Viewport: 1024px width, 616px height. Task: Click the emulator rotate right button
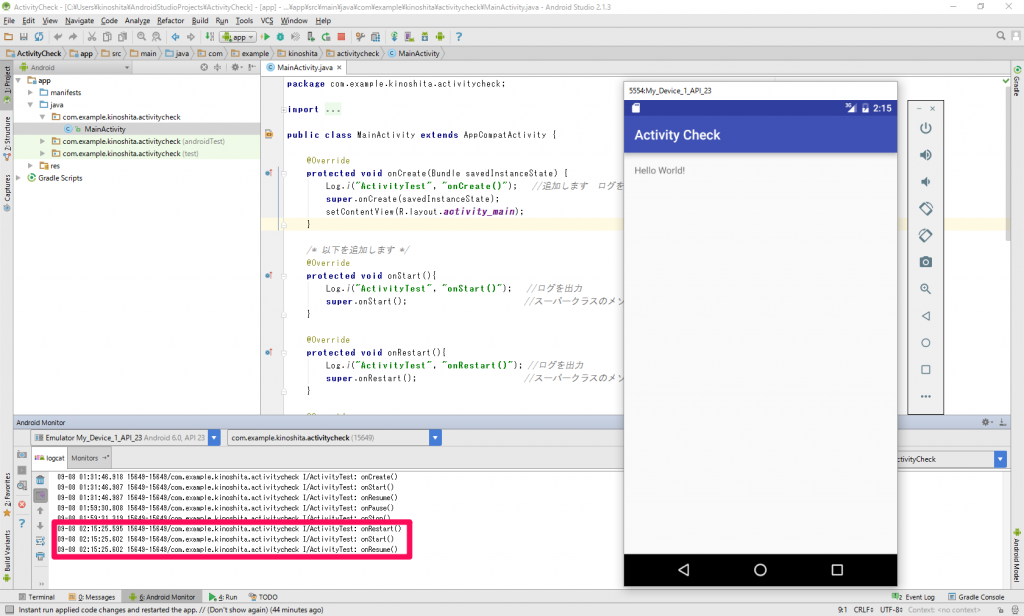(925, 235)
